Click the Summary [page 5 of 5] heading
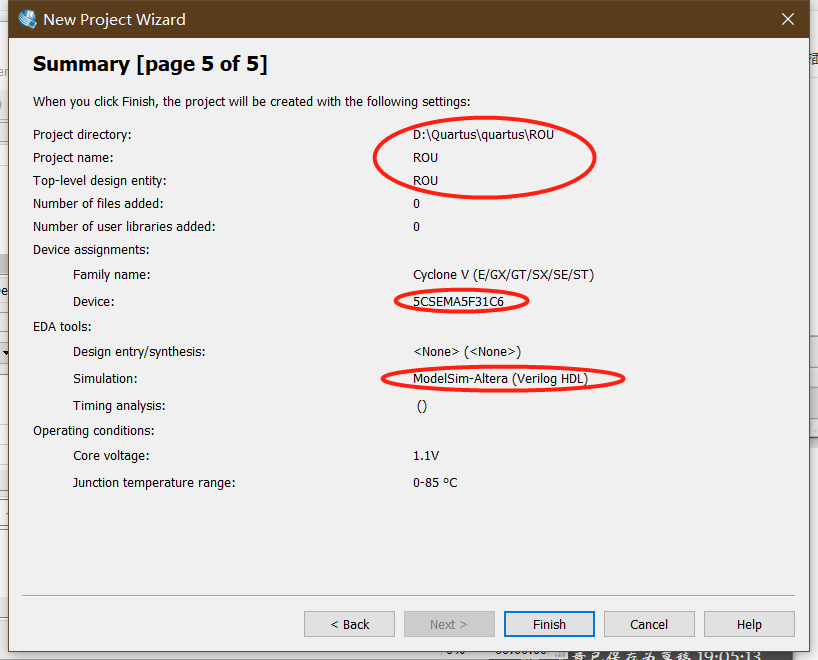This screenshot has height=660, width=818. [x=150, y=64]
